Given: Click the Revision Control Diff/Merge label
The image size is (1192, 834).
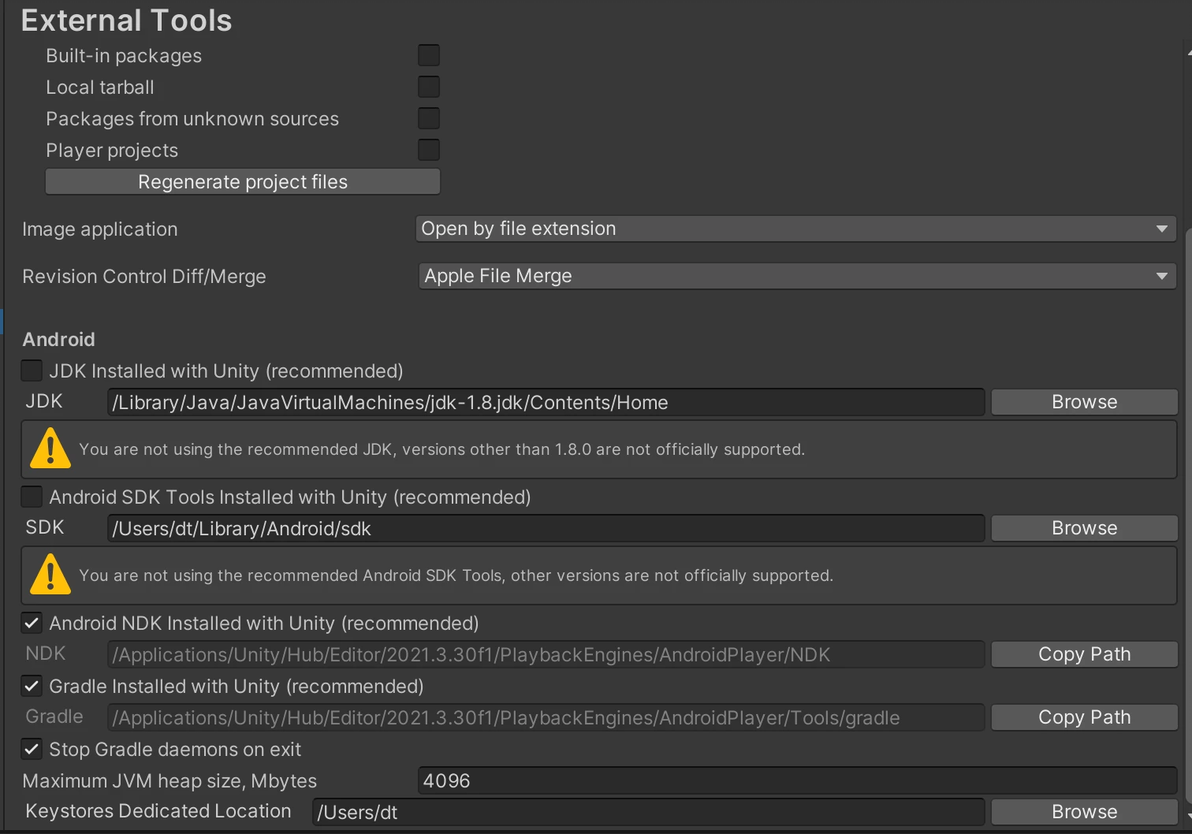Looking at the screenshot, I should point(144,276).
